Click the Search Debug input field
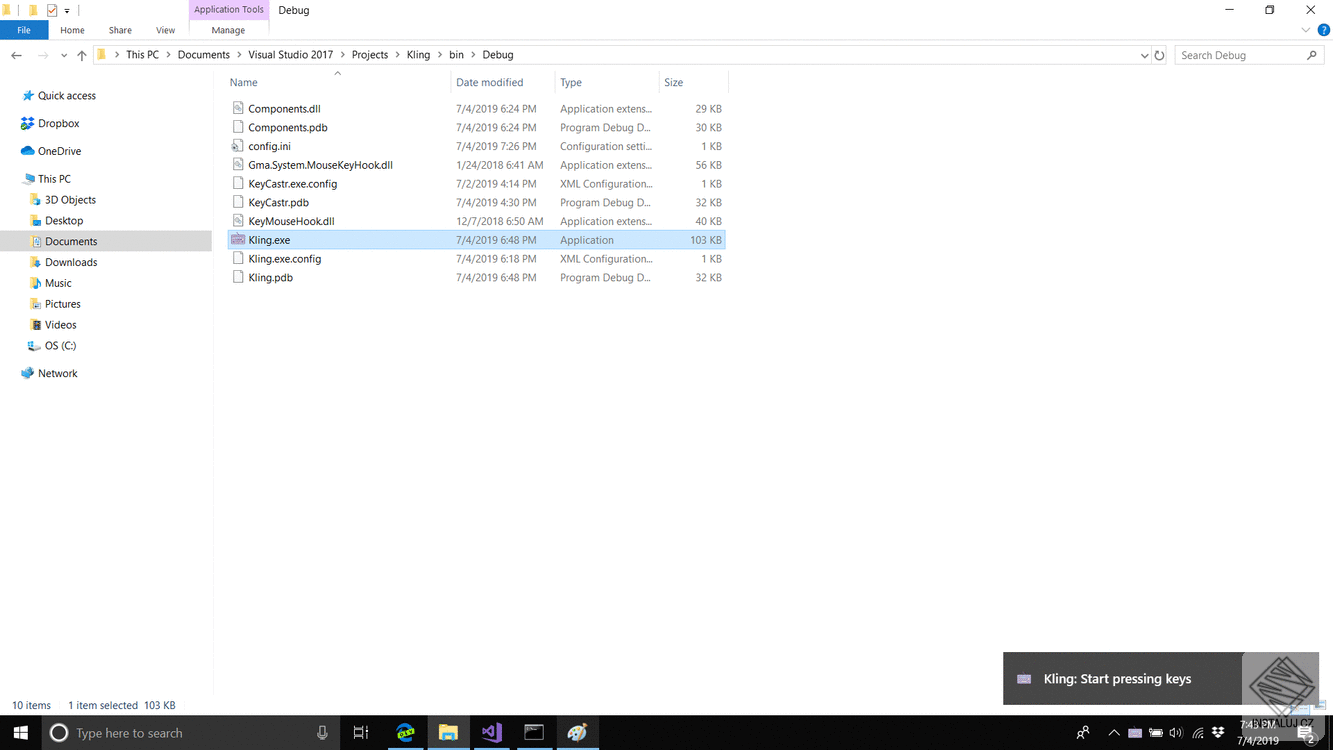The image size is (1333, 750). (x=1249, y=55)
